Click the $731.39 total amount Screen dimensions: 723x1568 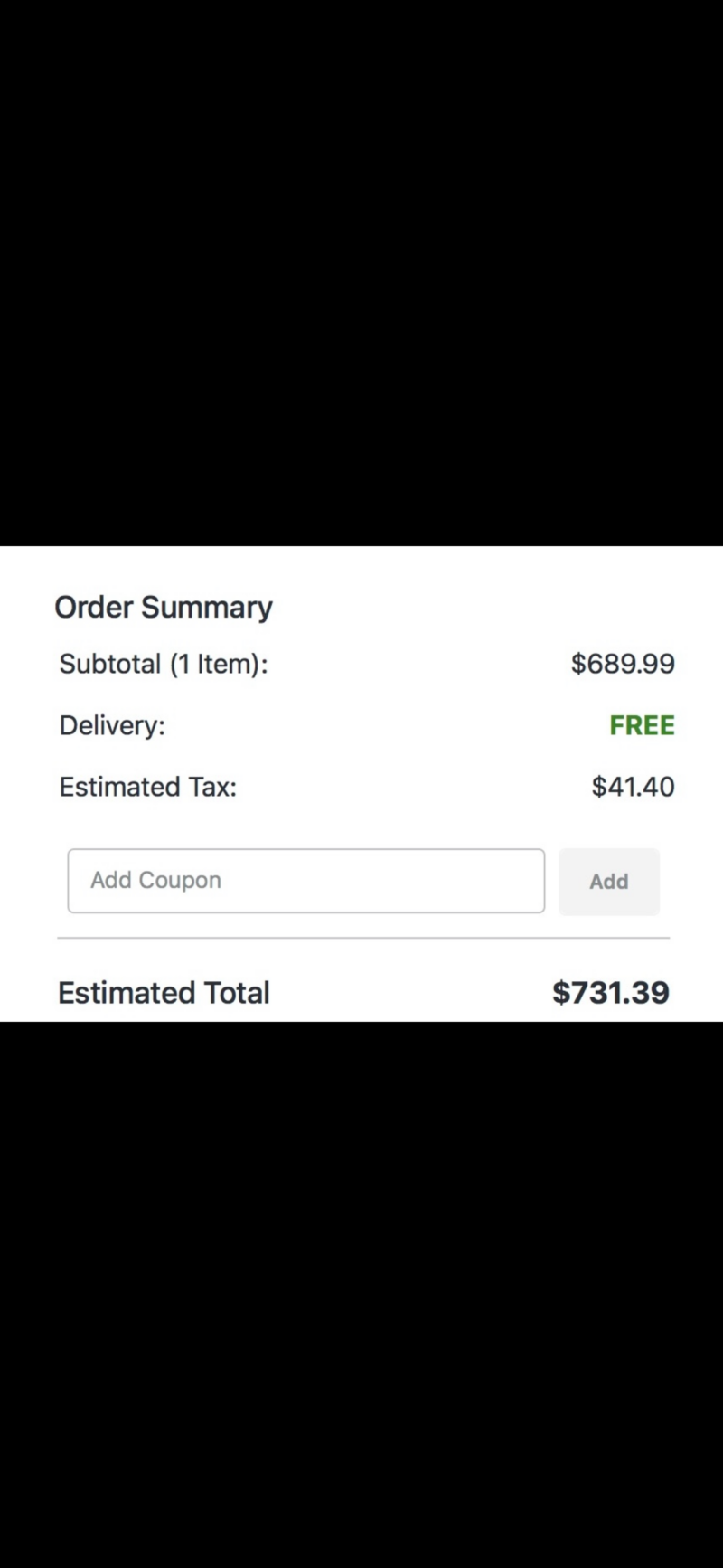(611, 993)
